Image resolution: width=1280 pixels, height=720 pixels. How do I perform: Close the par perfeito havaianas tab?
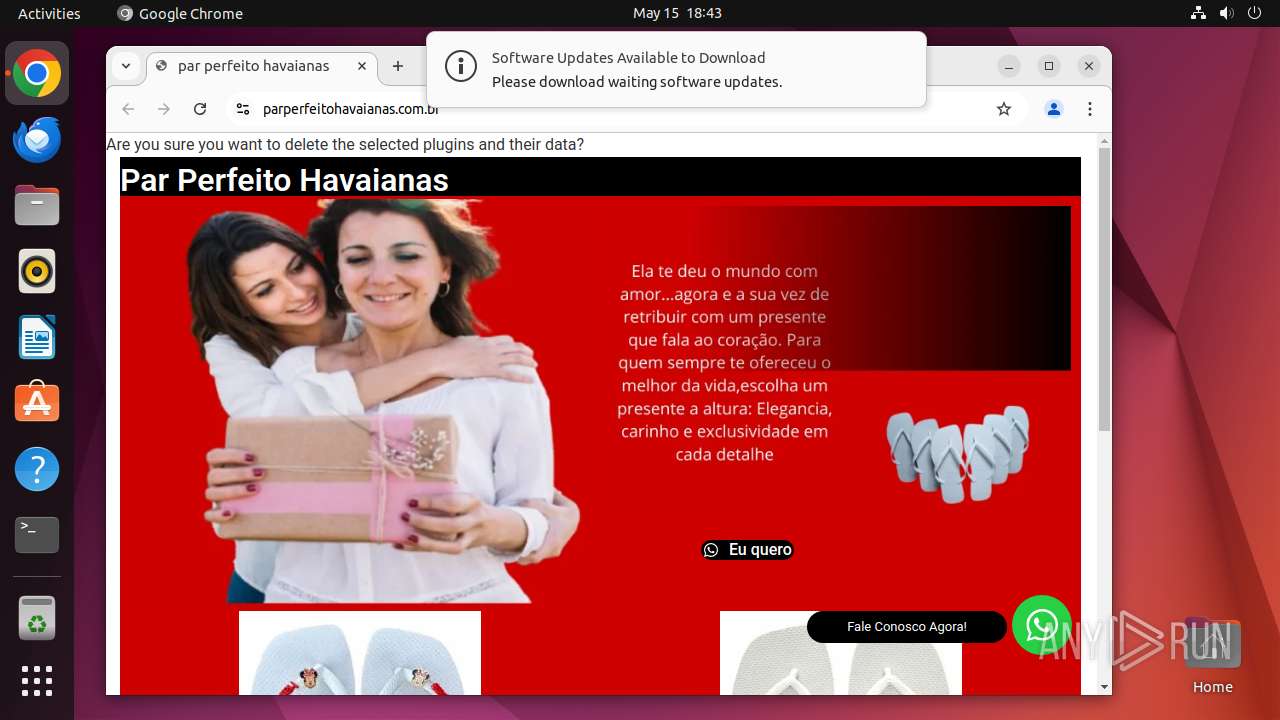point(362,66)
